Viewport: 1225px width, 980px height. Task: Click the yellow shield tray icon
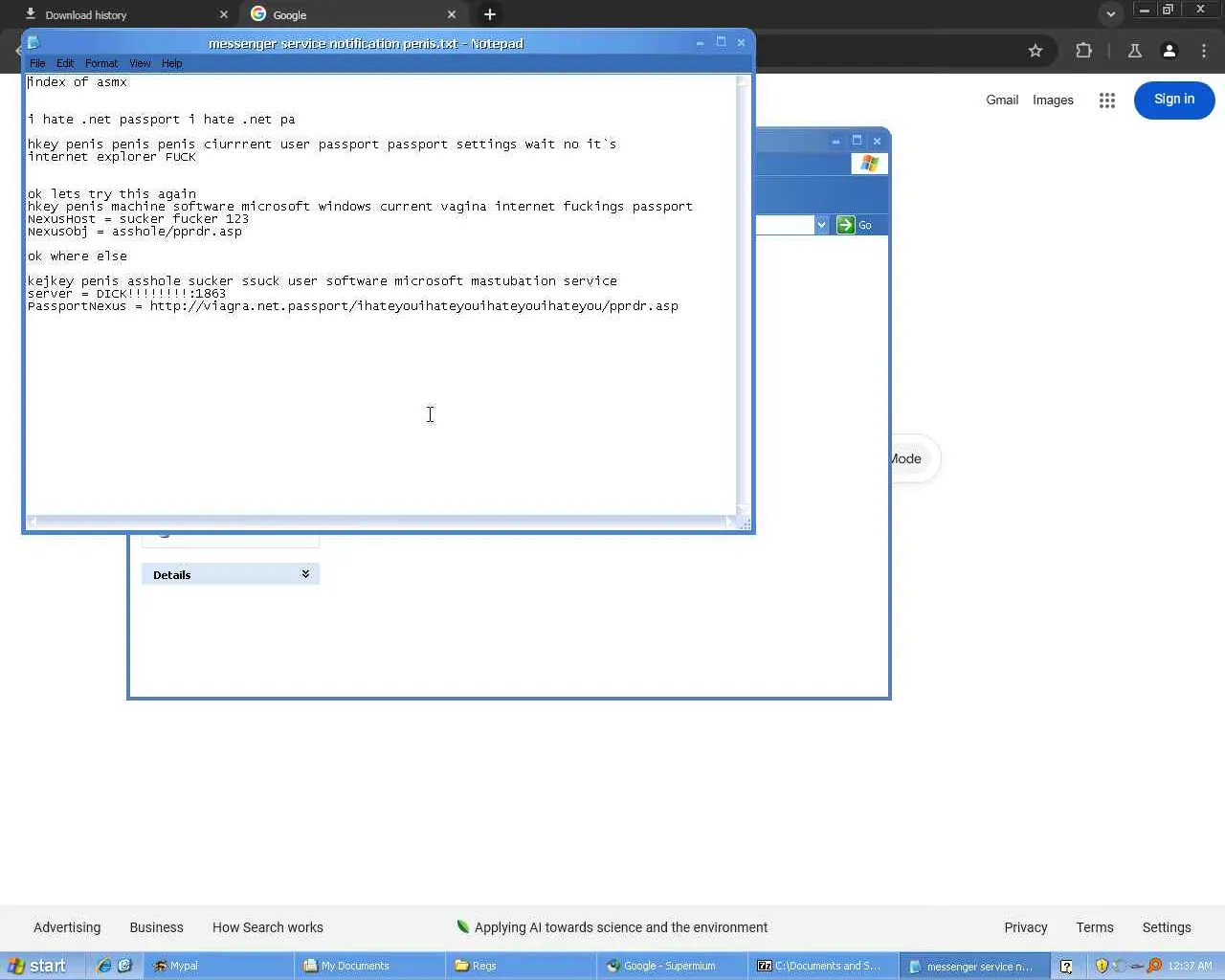[x=1102, y=966]
